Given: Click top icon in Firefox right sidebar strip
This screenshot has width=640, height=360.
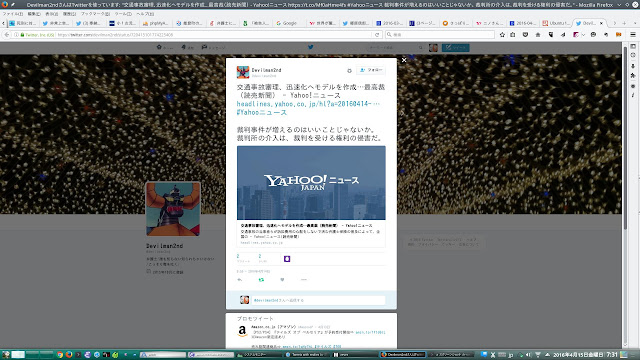Looking at the screenshot, I should (x=633, y=46).
